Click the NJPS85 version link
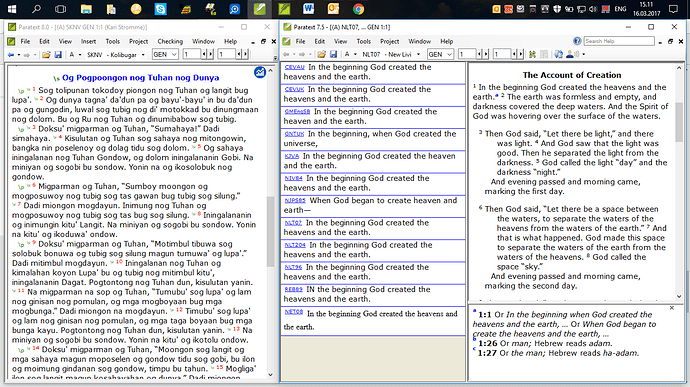The width and height of the screenshot is (690, 387). tap(295, 201)
